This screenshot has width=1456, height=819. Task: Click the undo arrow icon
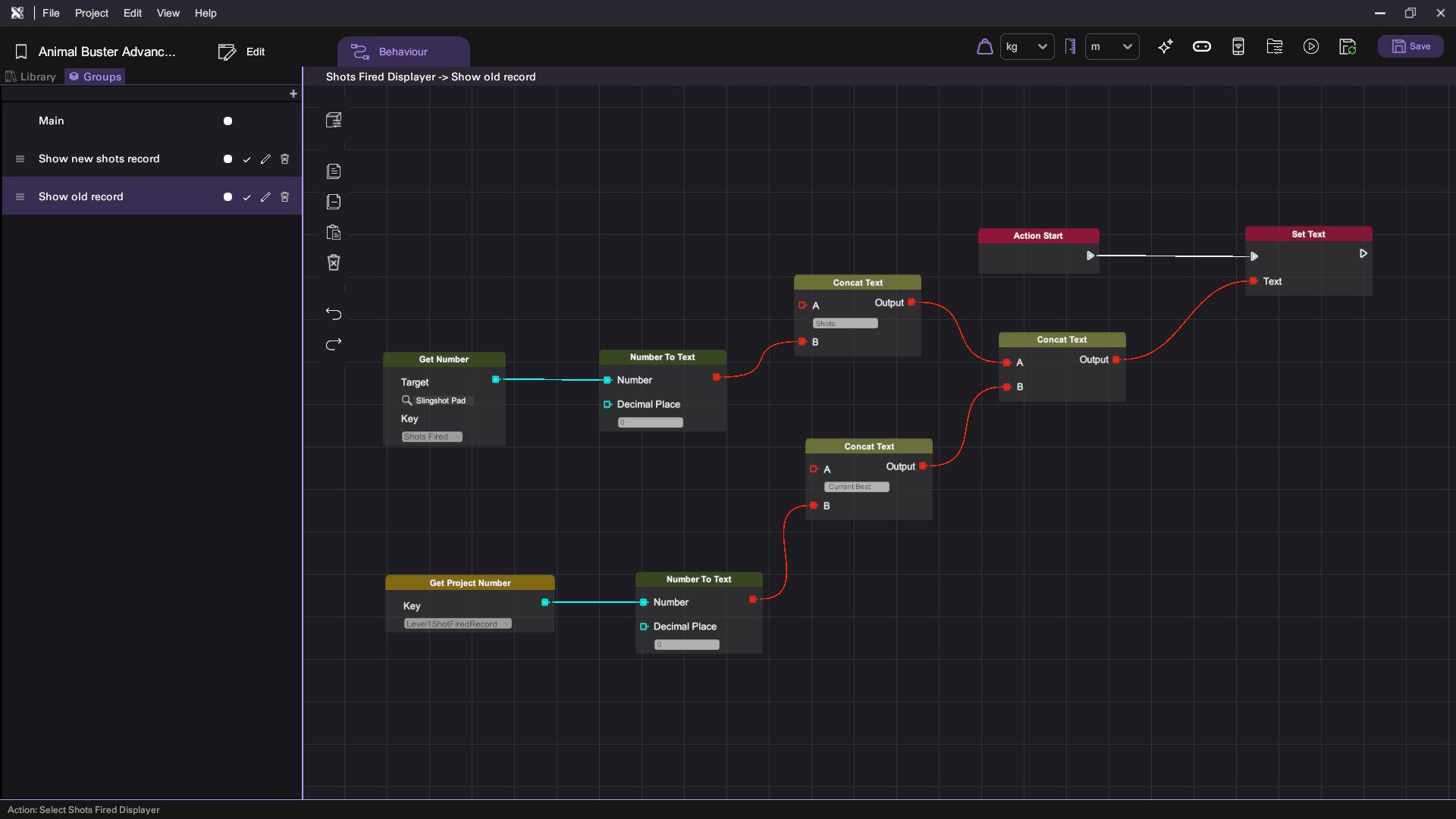334,314
